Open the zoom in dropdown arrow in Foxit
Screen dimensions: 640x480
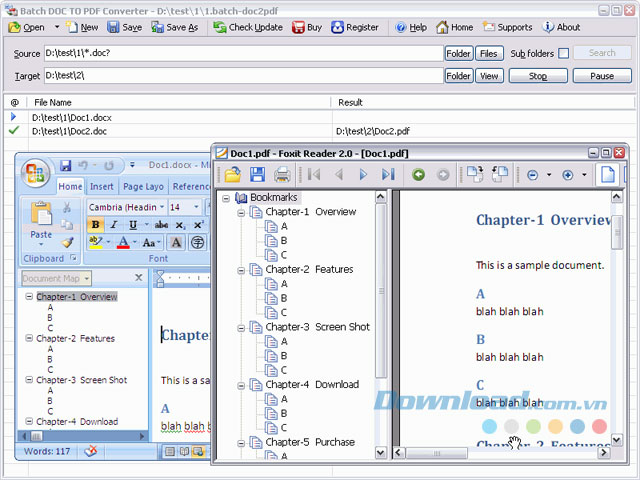click(584, 175)
